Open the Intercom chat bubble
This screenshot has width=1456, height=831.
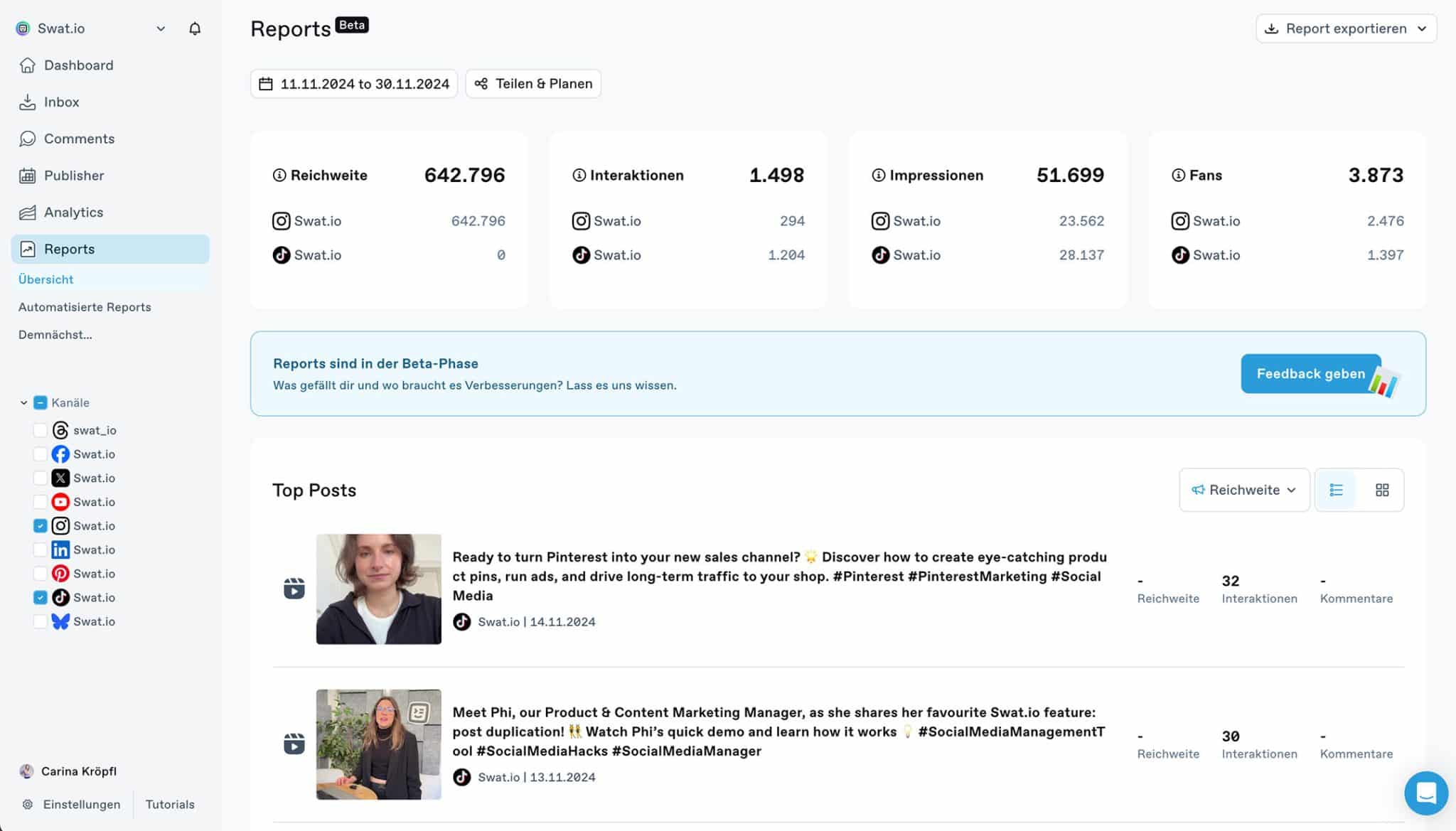point(1426,793)
